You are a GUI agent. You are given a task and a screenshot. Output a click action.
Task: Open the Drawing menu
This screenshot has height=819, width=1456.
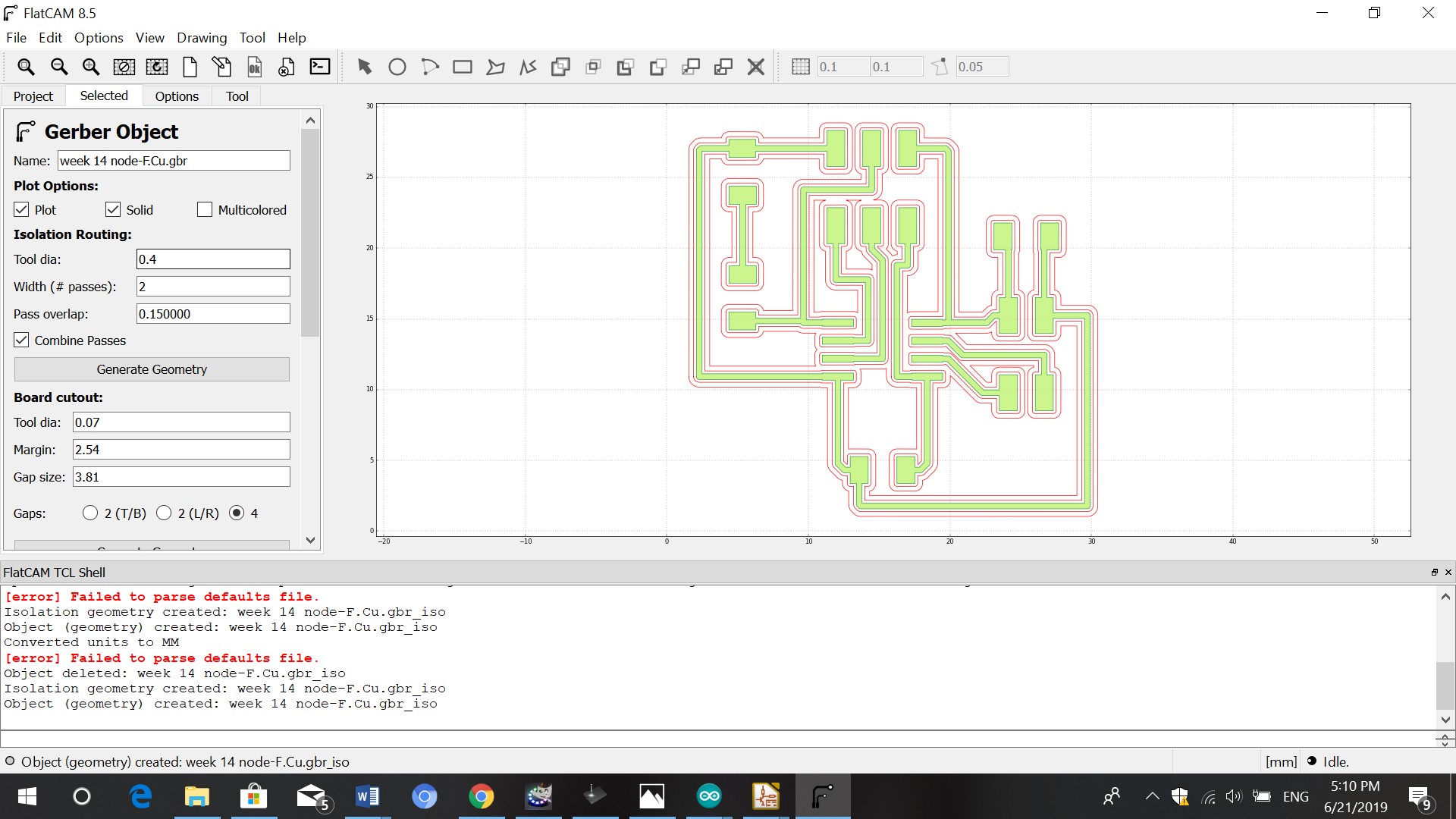(x=201, y=38)
